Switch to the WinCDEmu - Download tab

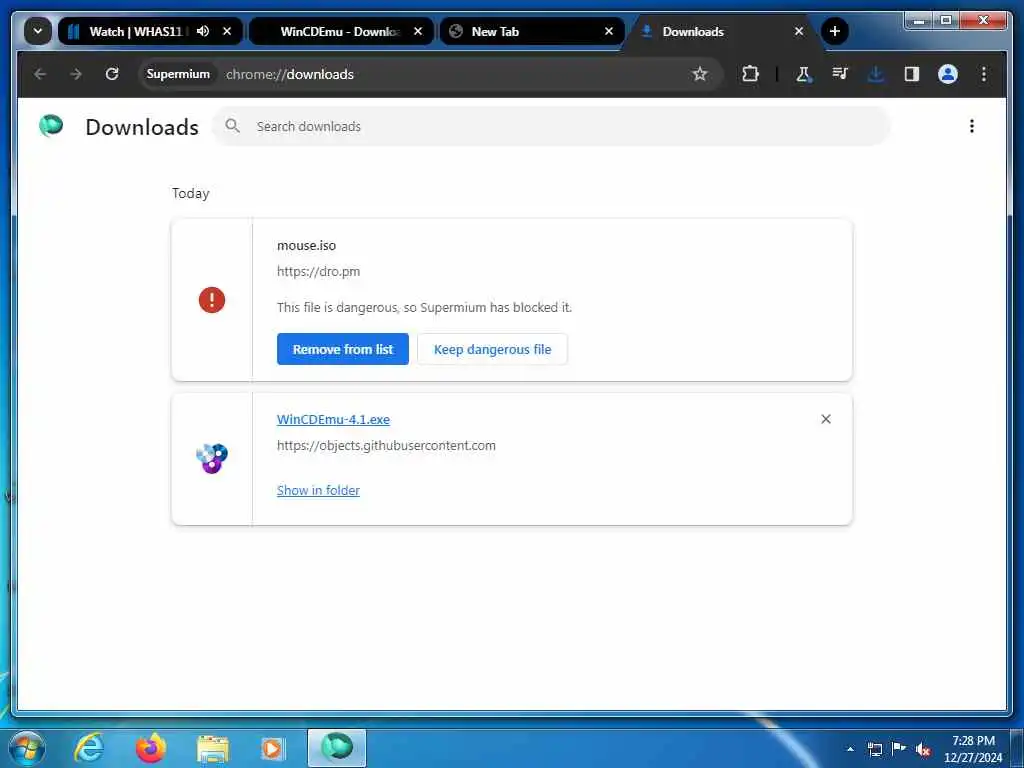(x=339, y=31)
